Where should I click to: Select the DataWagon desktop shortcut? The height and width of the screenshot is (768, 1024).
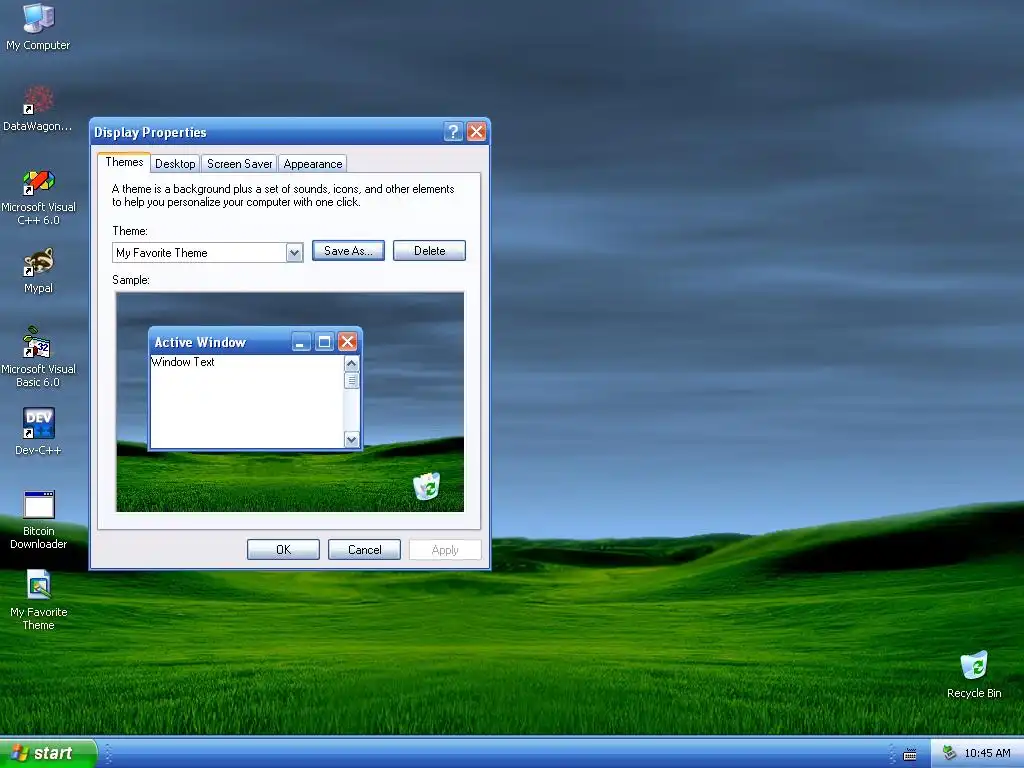click(38, 108)
